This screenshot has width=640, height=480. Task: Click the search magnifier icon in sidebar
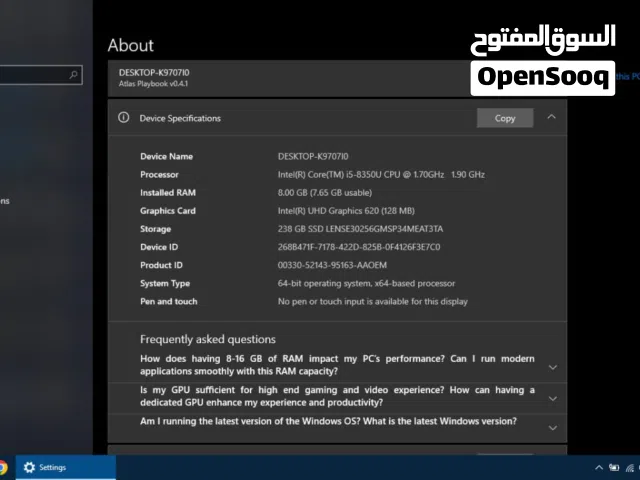tap(73, 75)
